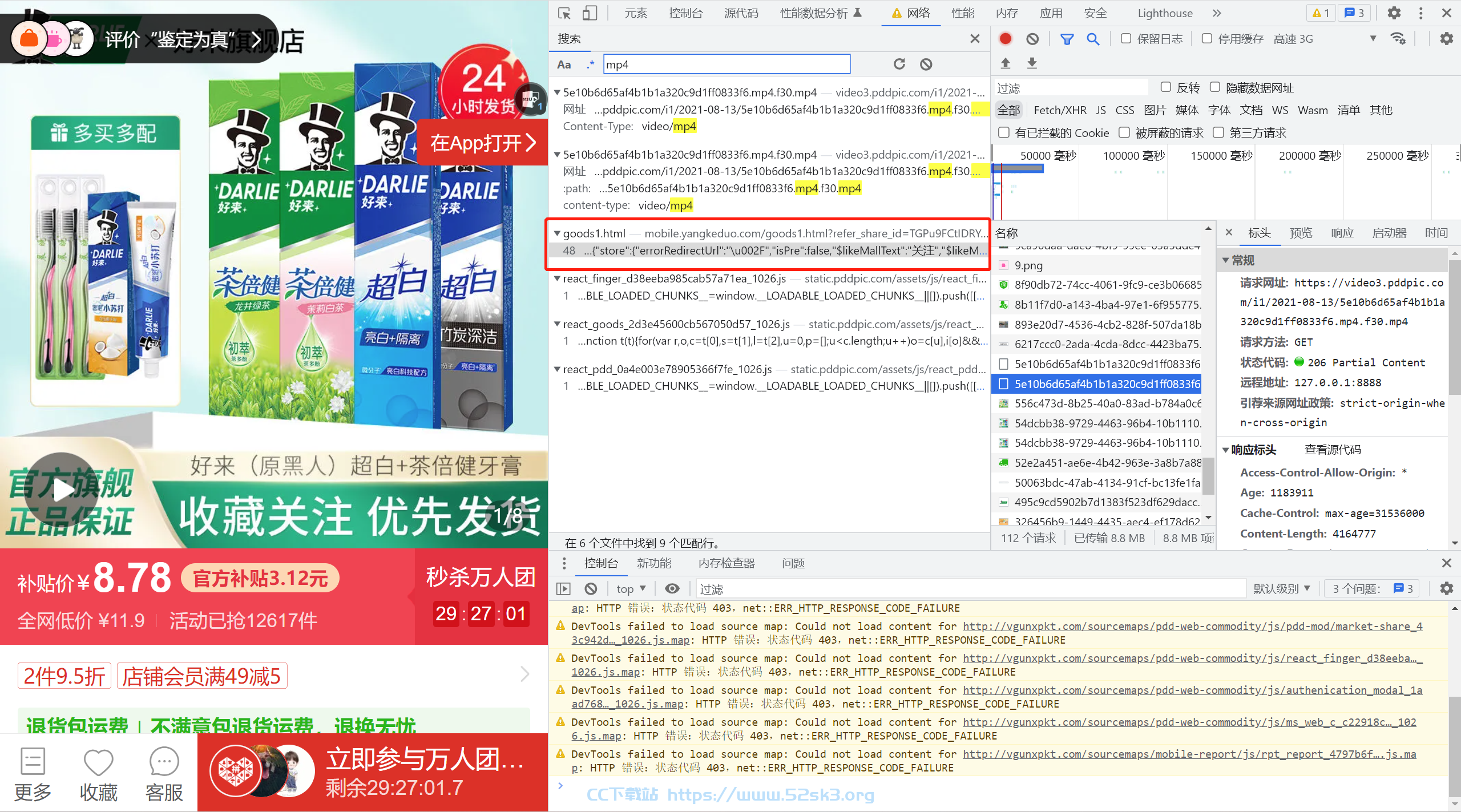The height and width of the screenshot is (812, 1461).
Task: Toggle regular expression search button
Action: point(590,64)
